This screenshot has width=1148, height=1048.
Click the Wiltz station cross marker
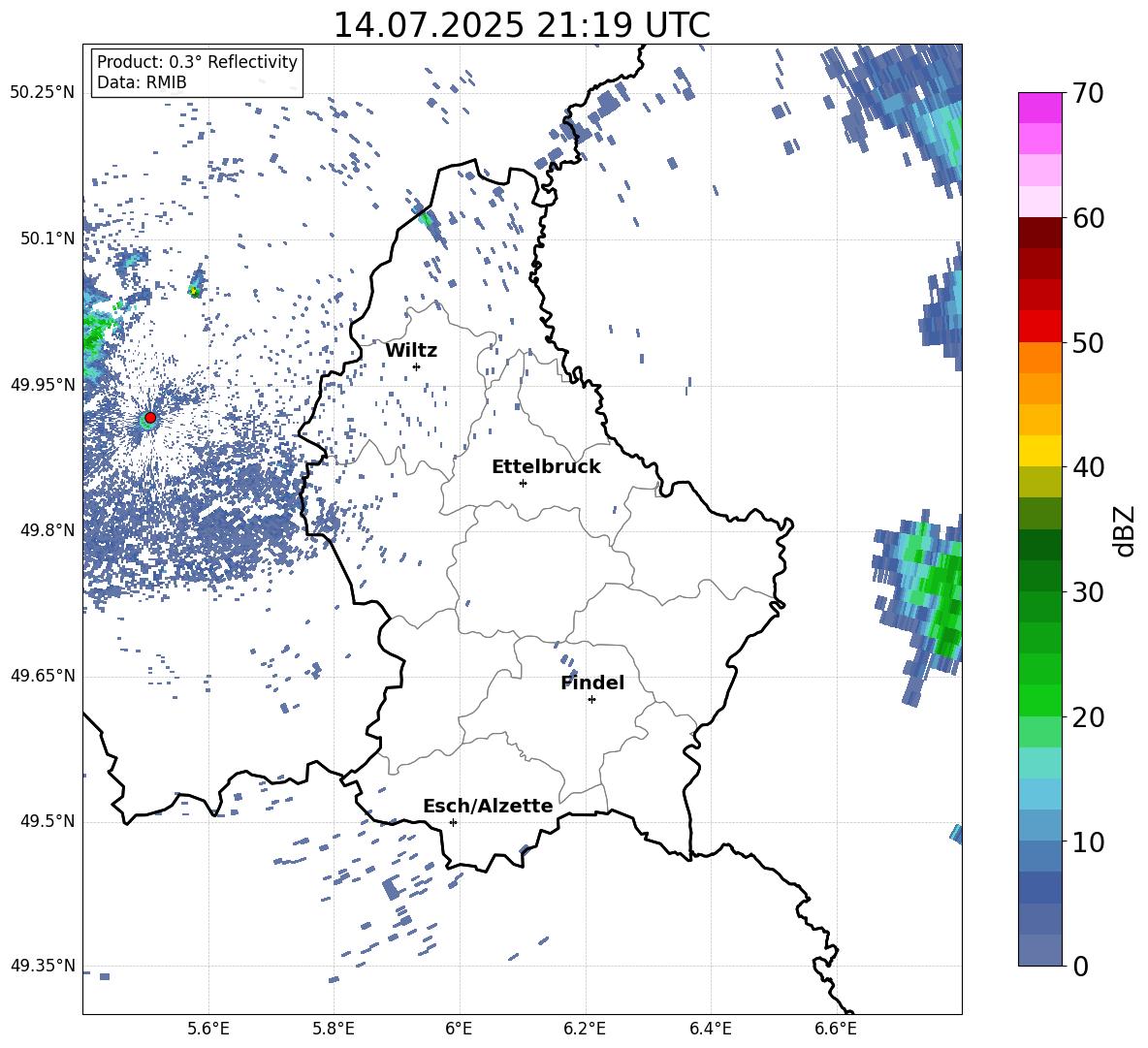(x=417, y=366)
